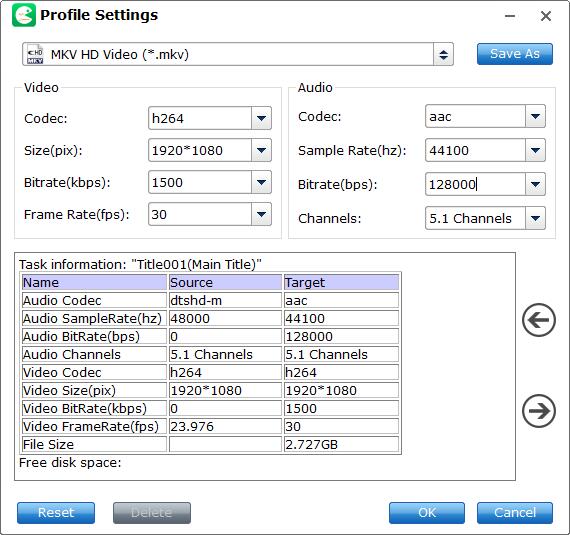Image resolution: width=570 pixels, height=535 pixels.
Task: Expand the Video Codec h264 dropdown
Action: pos(261,118)
